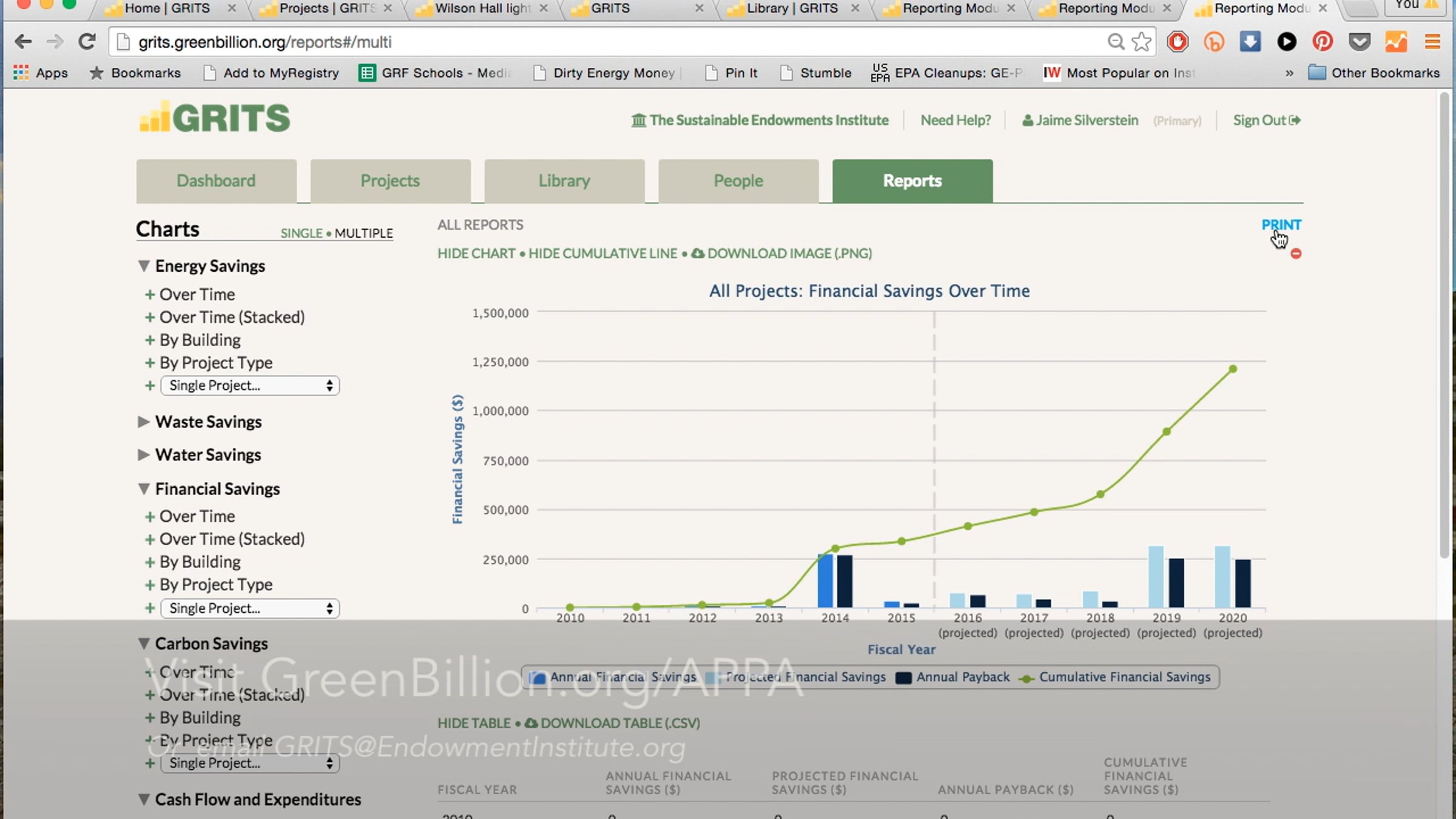Click the Pocket extension icon
Screen dimensions: 1456x819
coord(1360,42)
